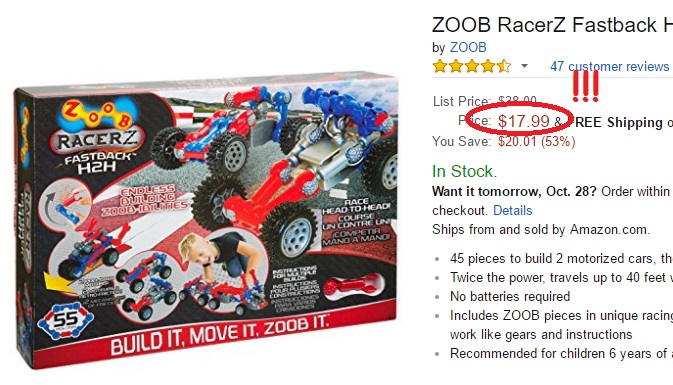Image resolution: width=673 pixels, height=385 pixels.
Task: Click the four-and-a-half star rating icons
Action: click(472, 66)
